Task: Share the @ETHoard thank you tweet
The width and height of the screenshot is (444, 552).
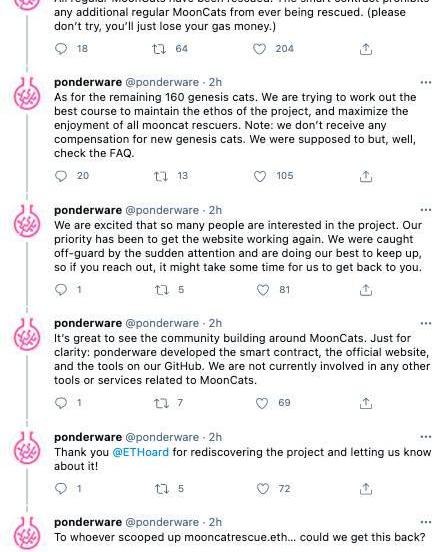Action: (366, 489)
